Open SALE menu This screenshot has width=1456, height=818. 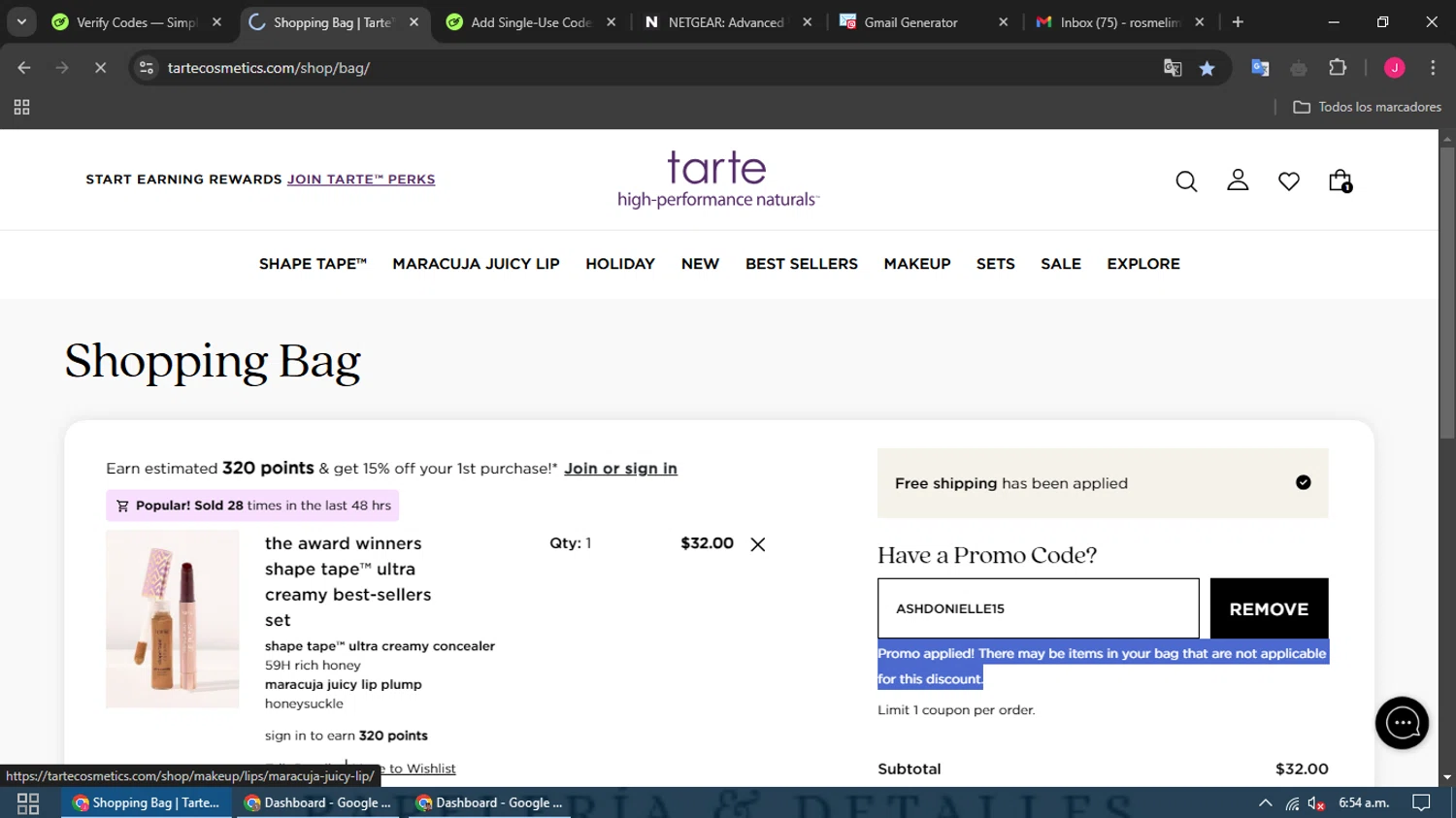tap(1061, 264)
